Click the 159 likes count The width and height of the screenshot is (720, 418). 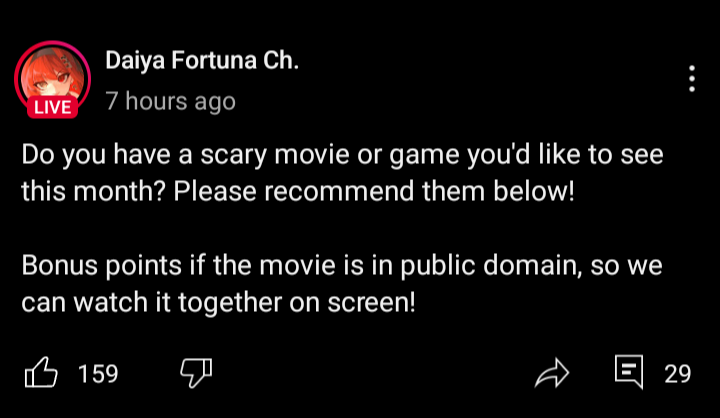(x=98, y=373)
